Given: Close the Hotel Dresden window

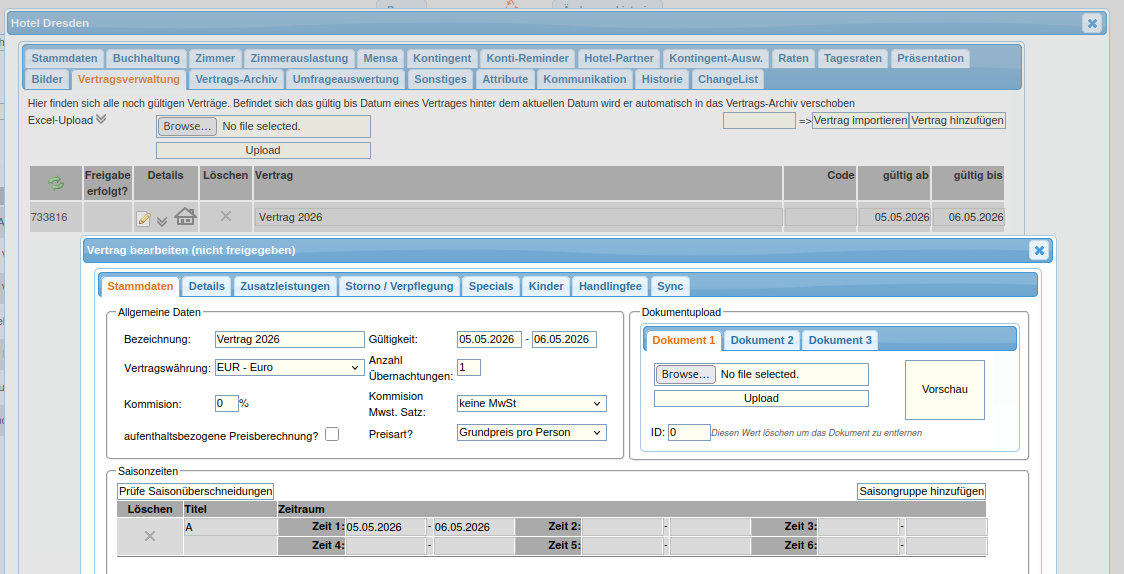Looking at the screenshot, I should pos(1092,23).
